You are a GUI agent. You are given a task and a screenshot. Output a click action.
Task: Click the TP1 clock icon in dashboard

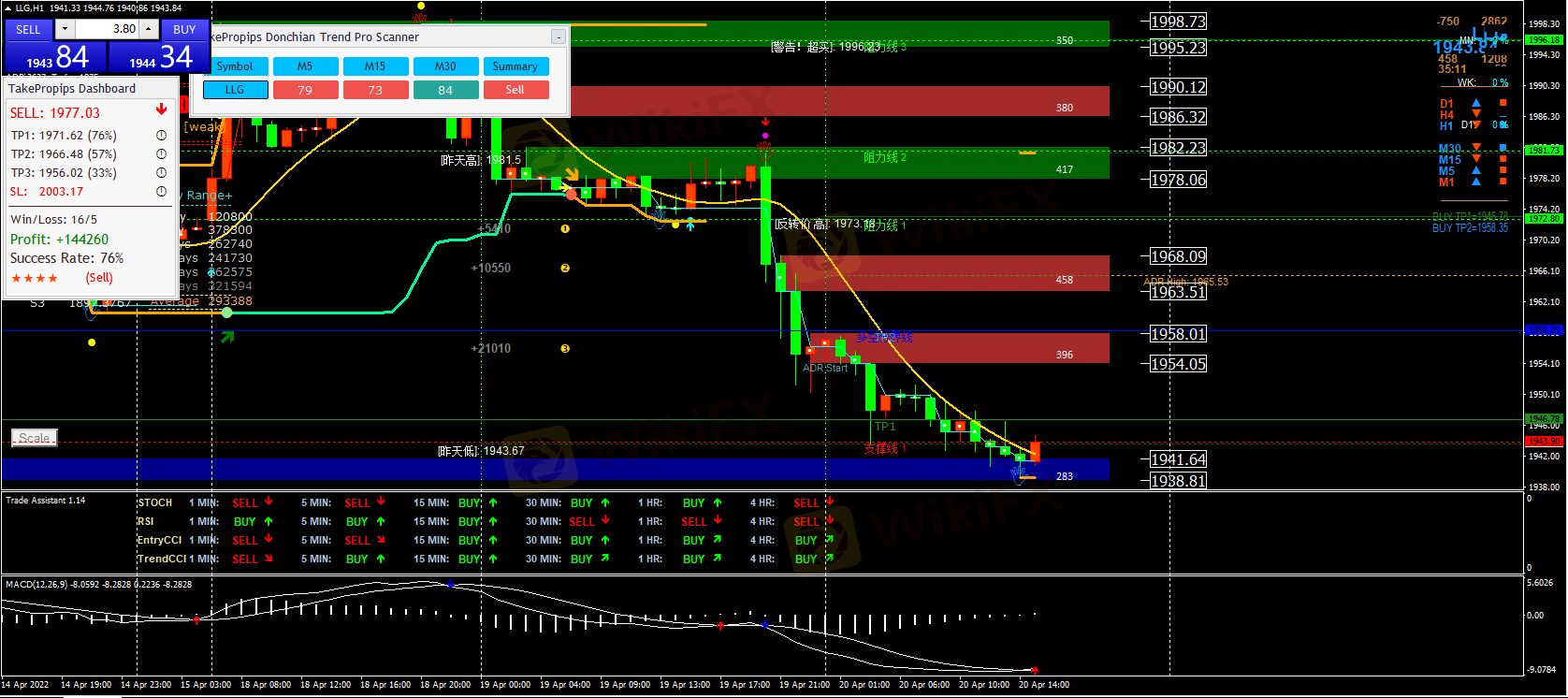coord(161,136)
